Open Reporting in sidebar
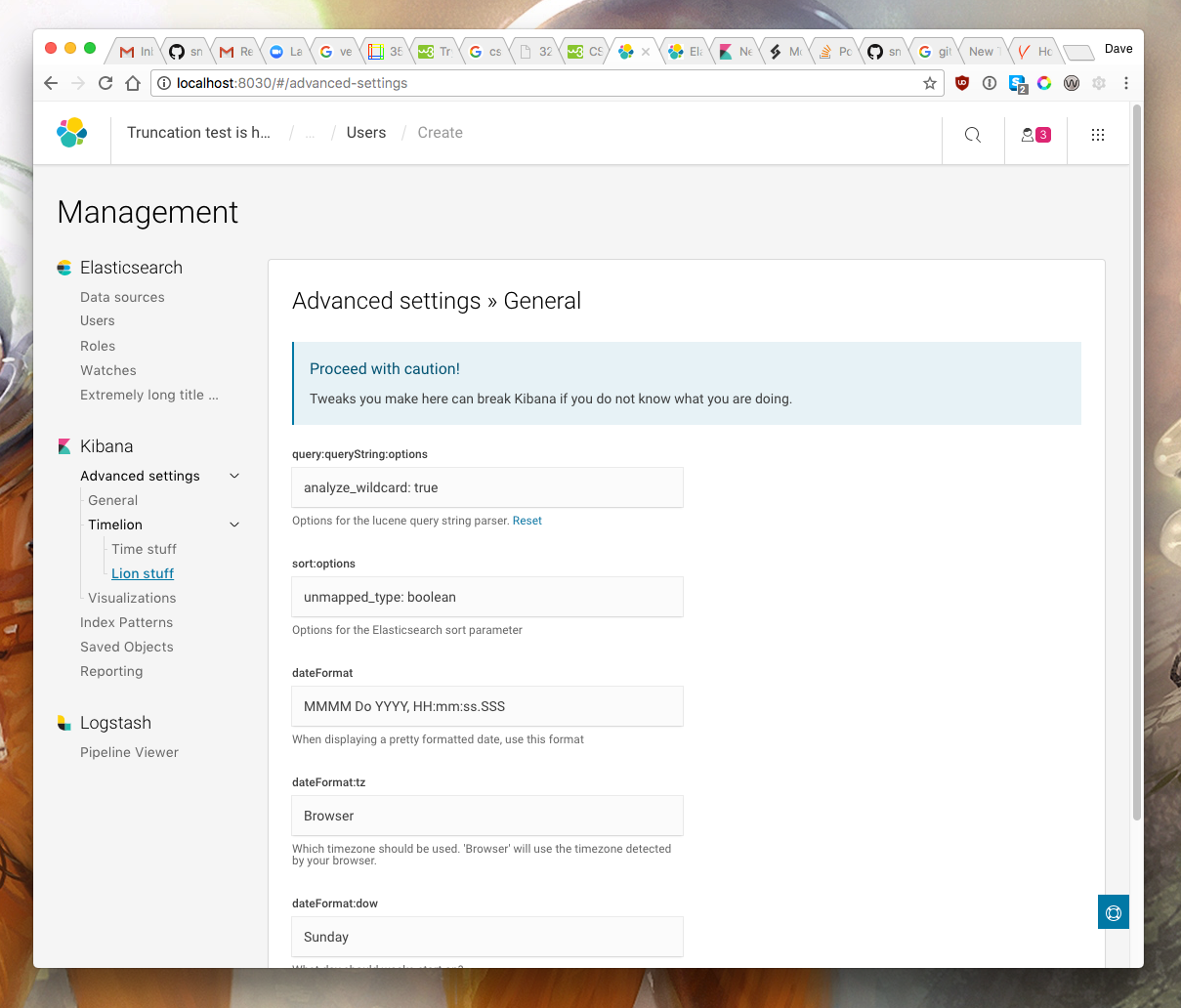Image resolution: width=1181 pixels, height=1008 pixels. (x=111, y=671)
